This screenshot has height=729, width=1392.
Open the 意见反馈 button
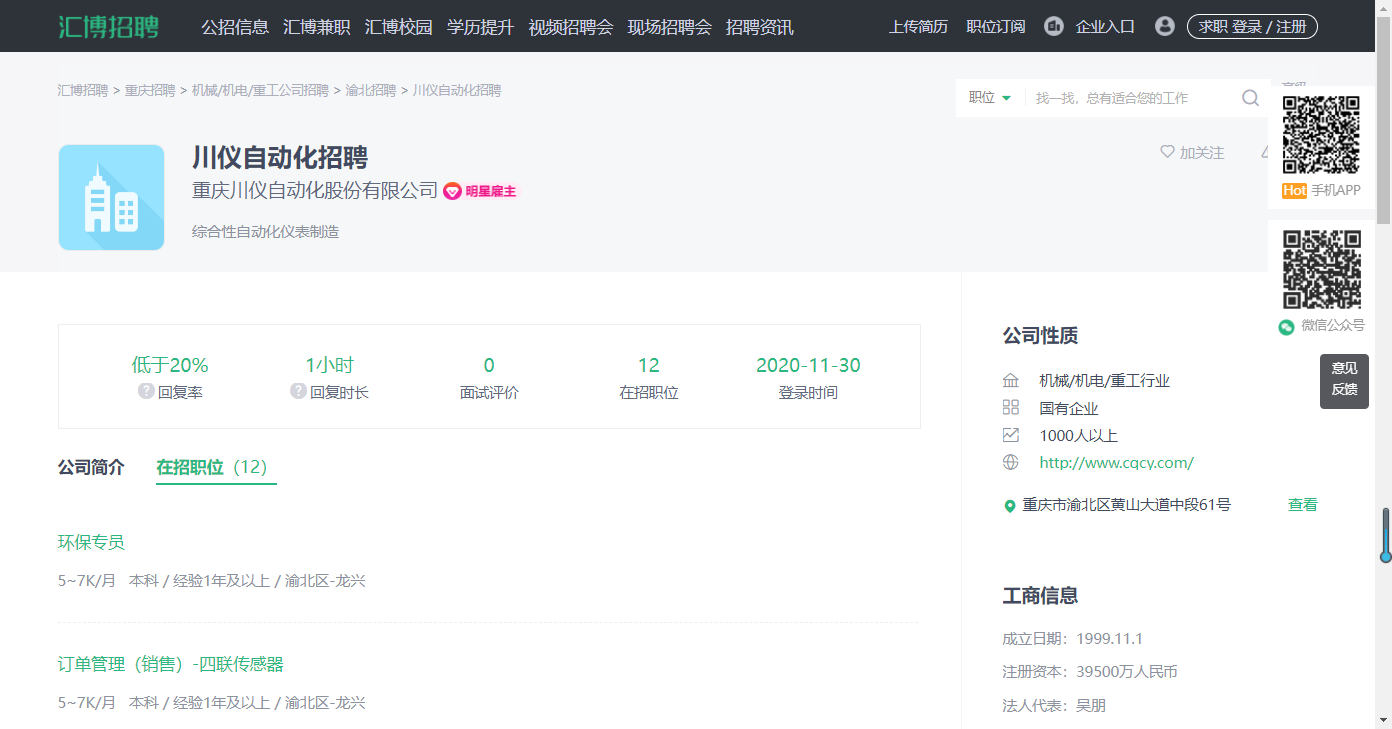(x=1344, y=380)
